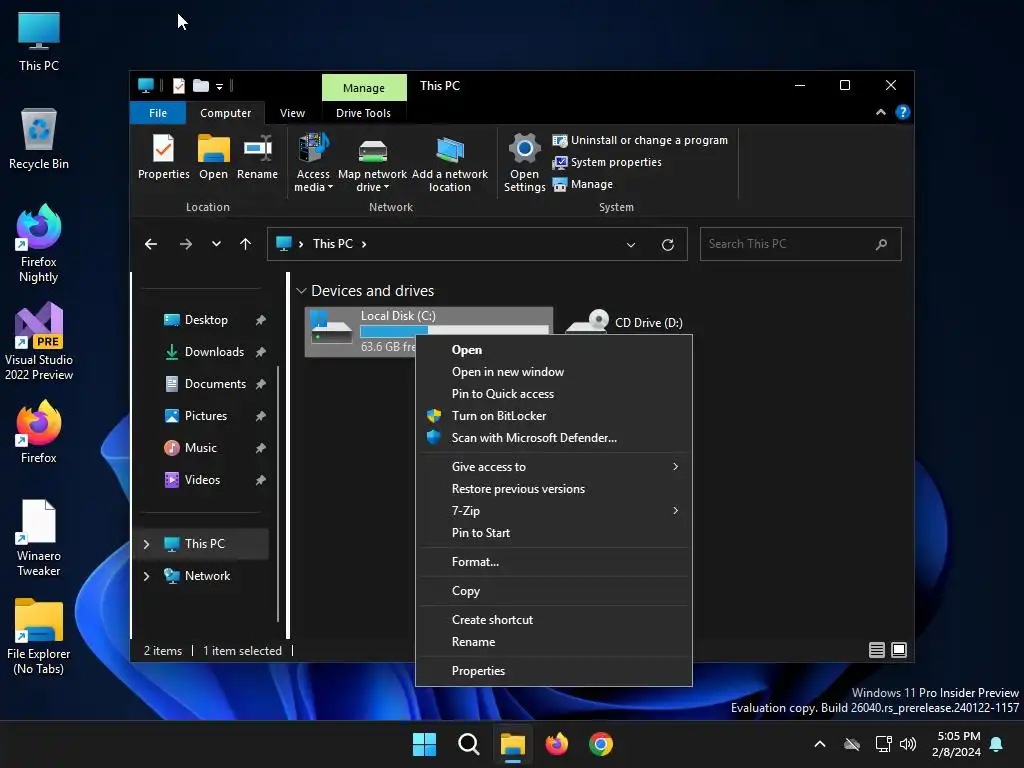Select Pin to Quick access
This screenshot has width=1024, height=768.
click(554, 394)
